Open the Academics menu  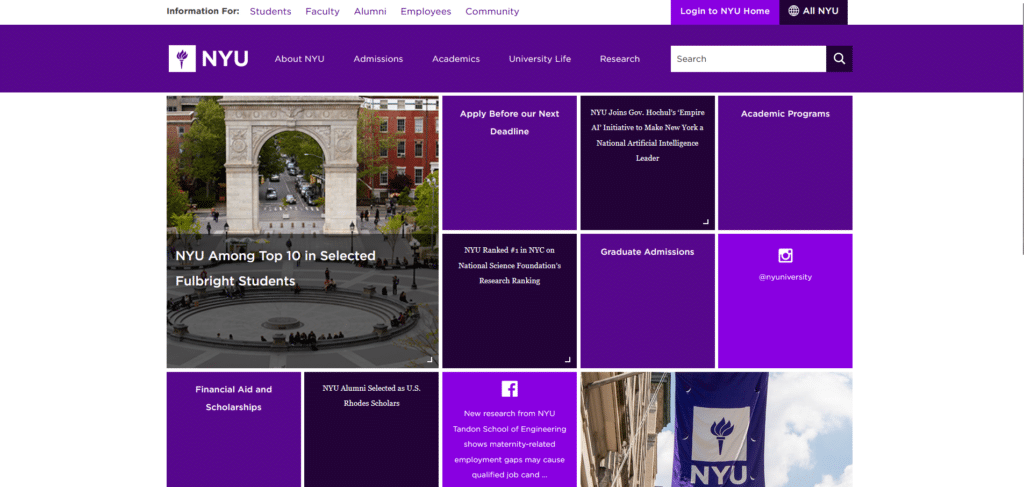click(456, 59)
